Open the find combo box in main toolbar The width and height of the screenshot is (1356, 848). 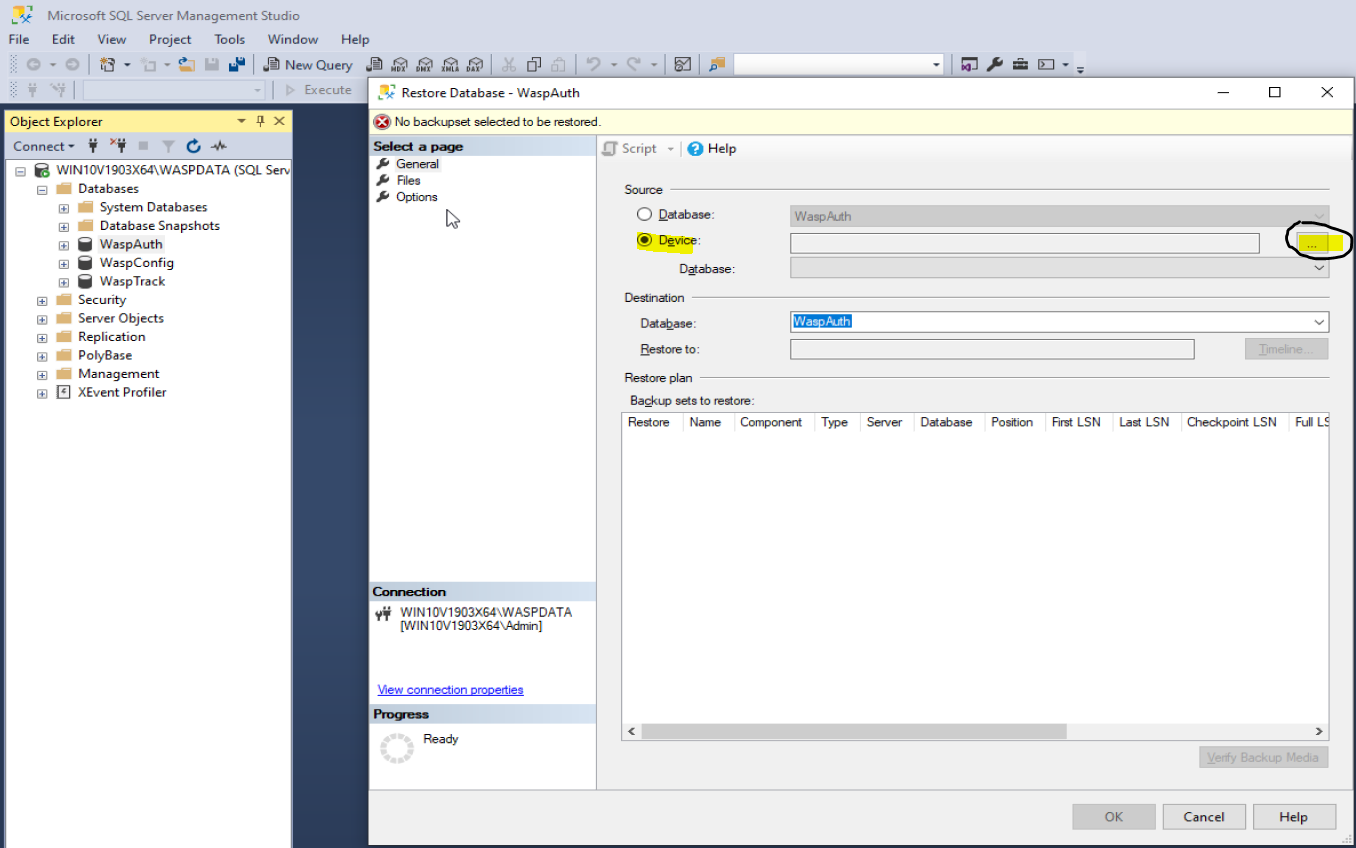coord(839,65)
